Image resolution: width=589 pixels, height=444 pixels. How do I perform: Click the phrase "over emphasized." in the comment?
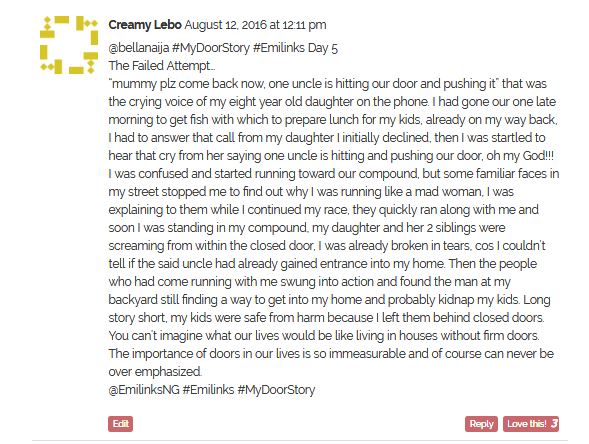tap(155, 372)
